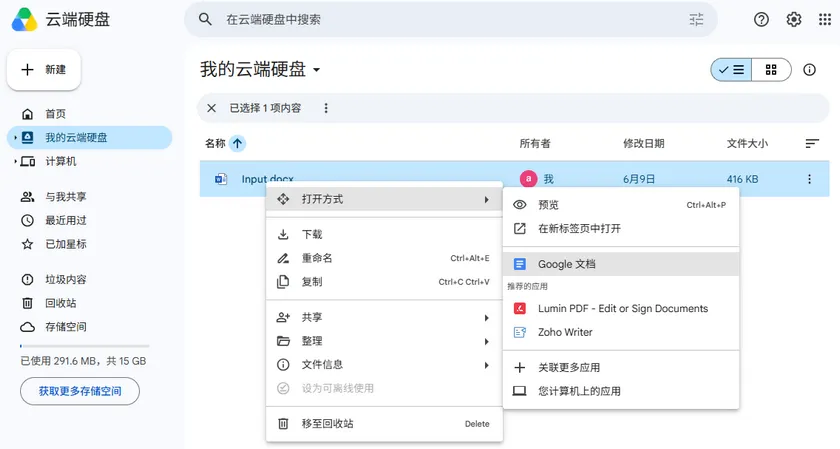Choose 下载 from context menu

click(x=384, y=234)
